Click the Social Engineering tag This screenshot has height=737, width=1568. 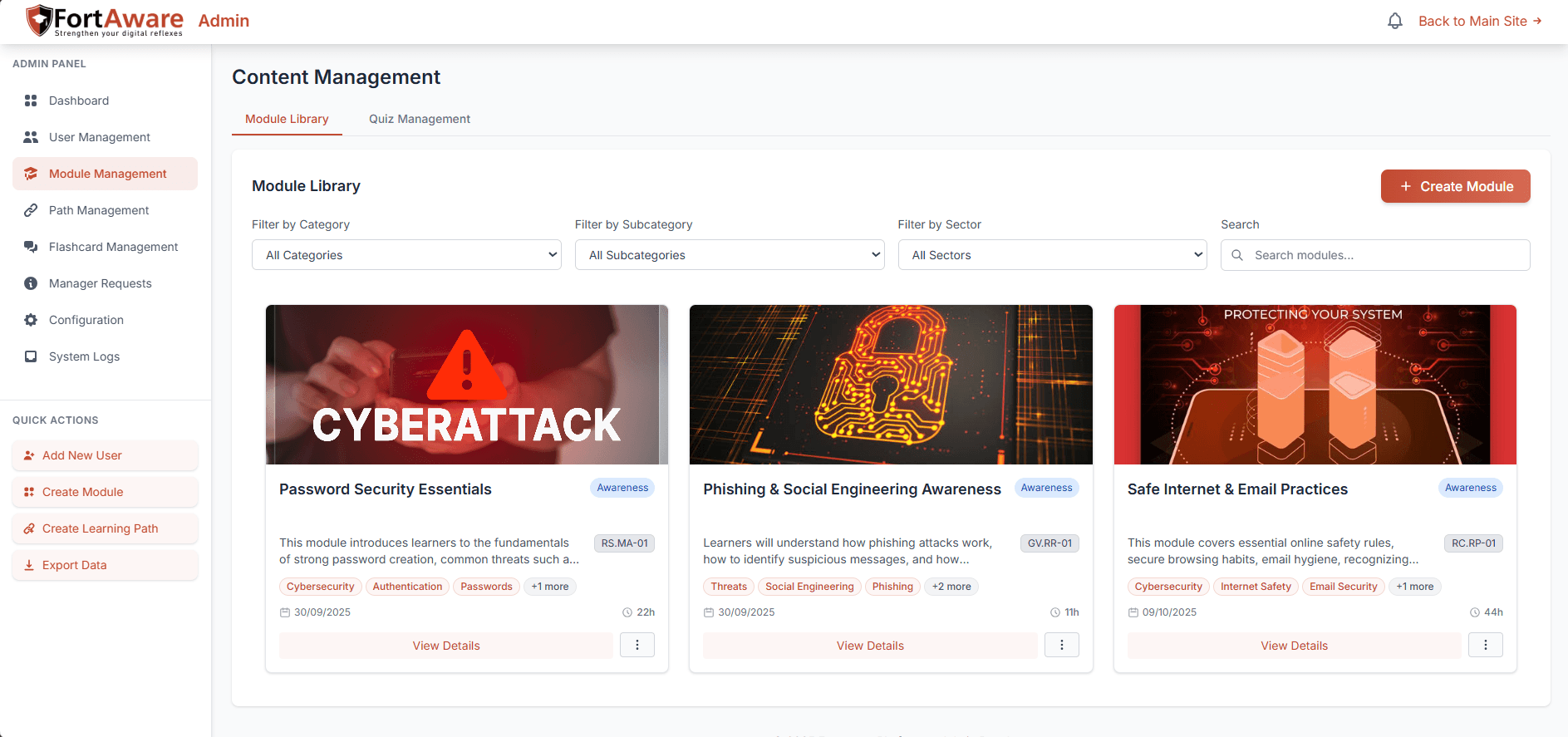tap(809, 587)
